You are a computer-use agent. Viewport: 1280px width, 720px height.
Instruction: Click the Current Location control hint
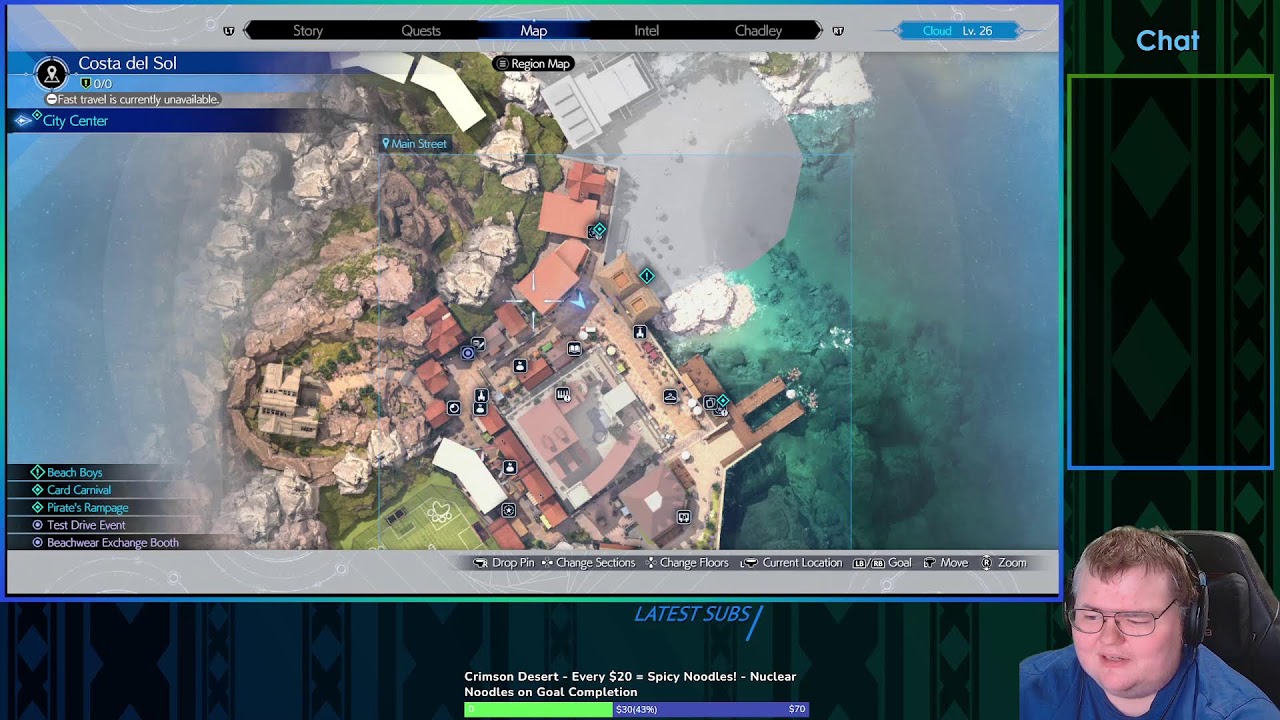[x=791, y=563]
